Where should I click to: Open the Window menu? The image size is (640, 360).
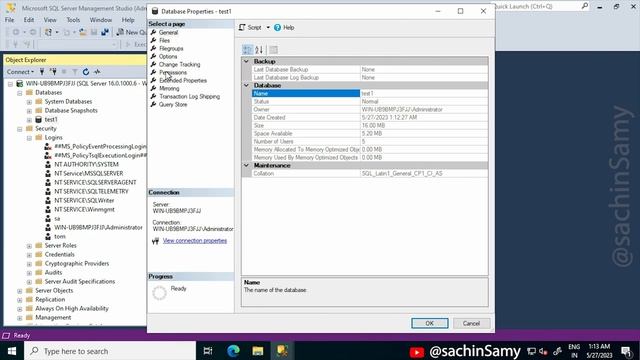point(100,20)
